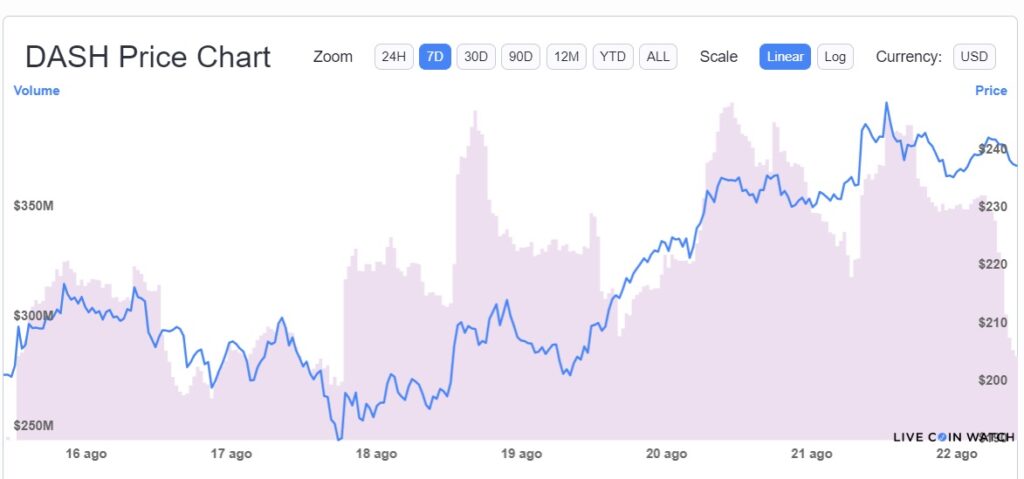Switch chart to Log scale
The width and height of the screenshot is (1024, 479).
[x=835, y=57]
